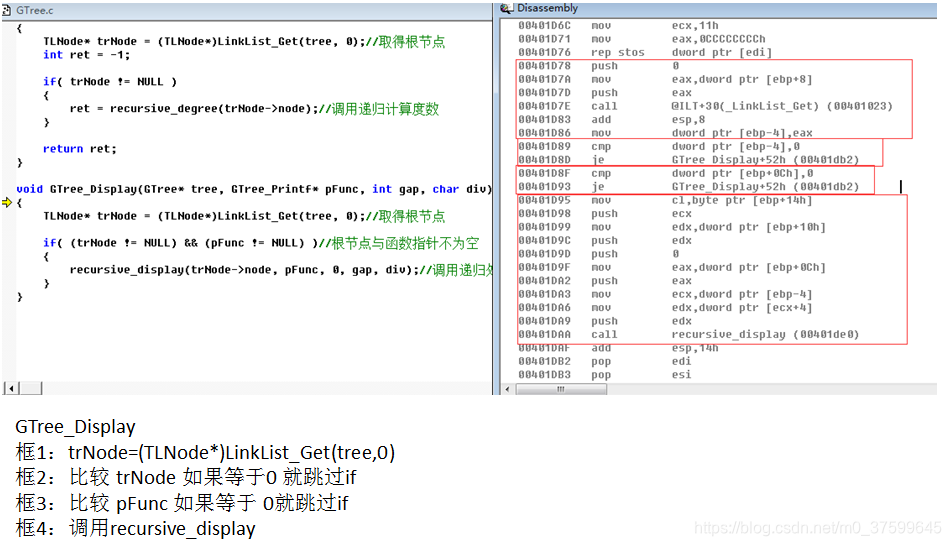Click disassembly line 00401D9F mov eax,[ebp+0Ch]

click(672, 267)
